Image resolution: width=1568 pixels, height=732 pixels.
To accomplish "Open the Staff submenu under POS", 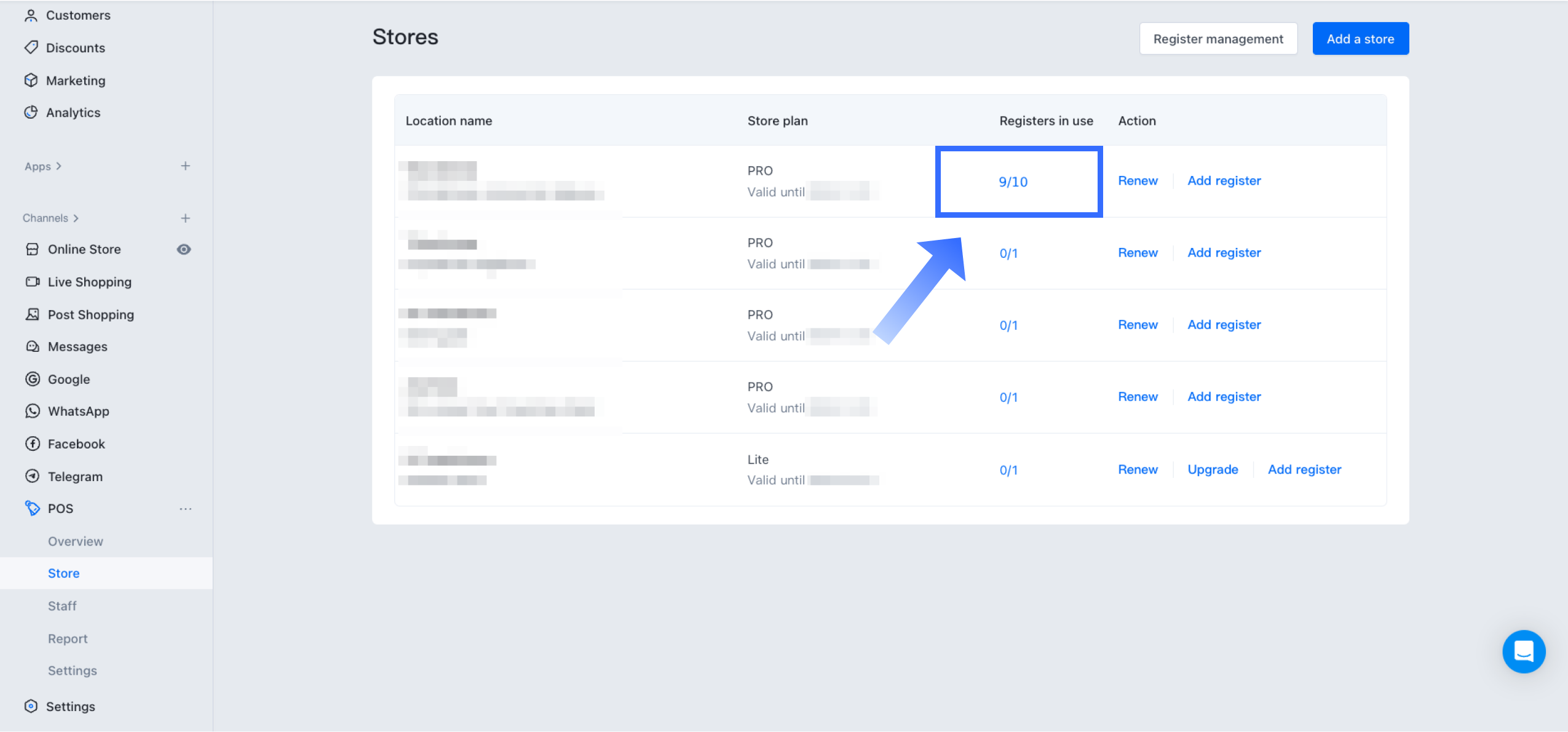I will pyautogui.click(x=62, y=606).
